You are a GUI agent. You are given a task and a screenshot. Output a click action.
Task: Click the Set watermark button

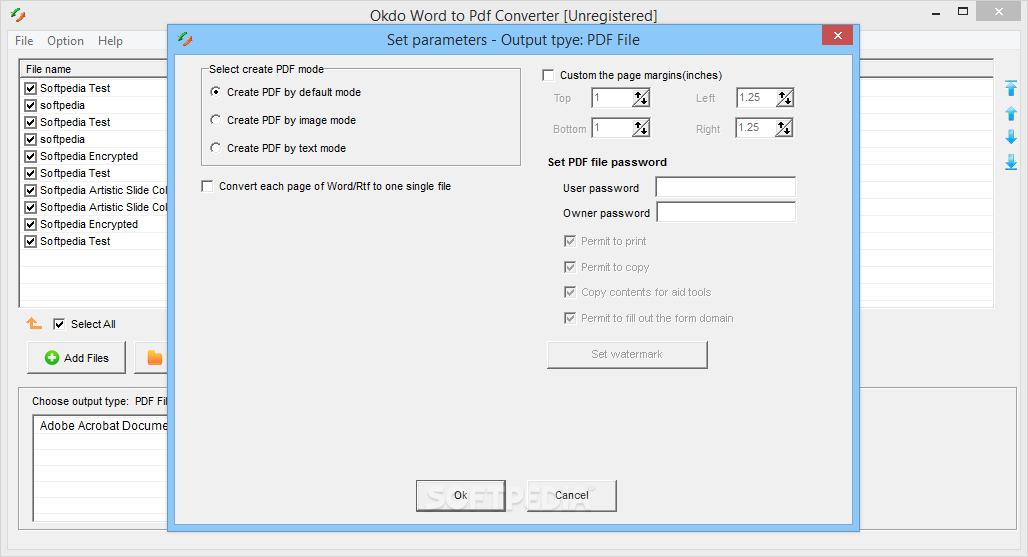coord(627,355)
